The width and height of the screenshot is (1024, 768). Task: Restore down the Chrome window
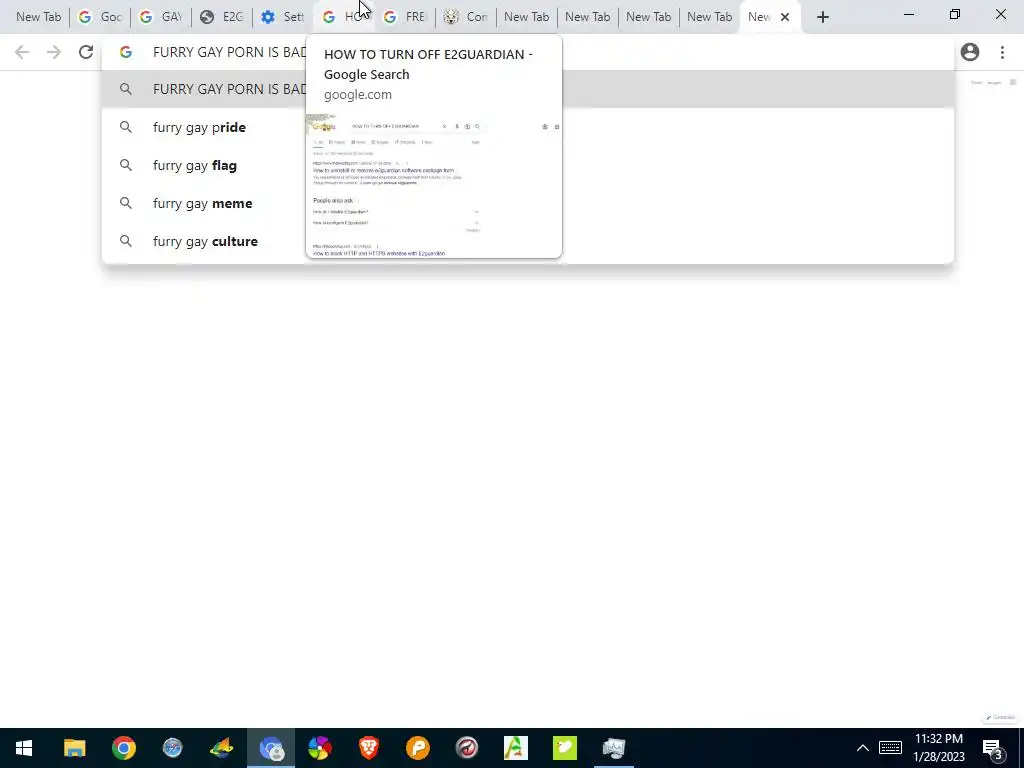coord(955,14)
